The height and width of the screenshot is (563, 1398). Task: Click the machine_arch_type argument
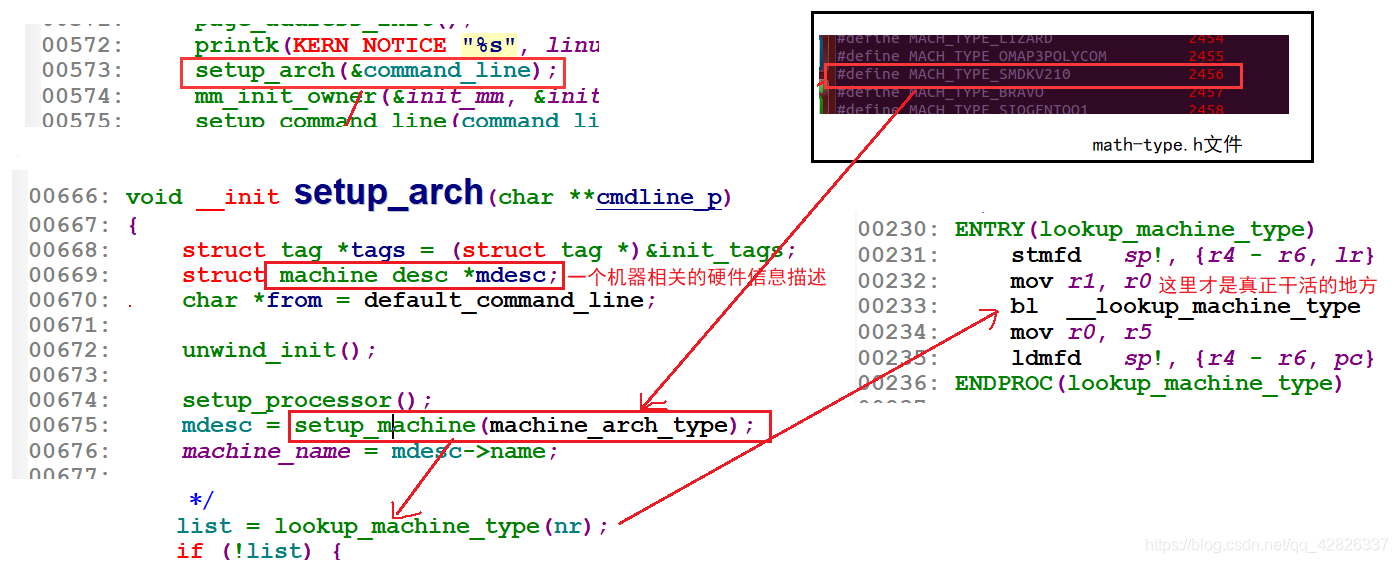click(608, 426)
